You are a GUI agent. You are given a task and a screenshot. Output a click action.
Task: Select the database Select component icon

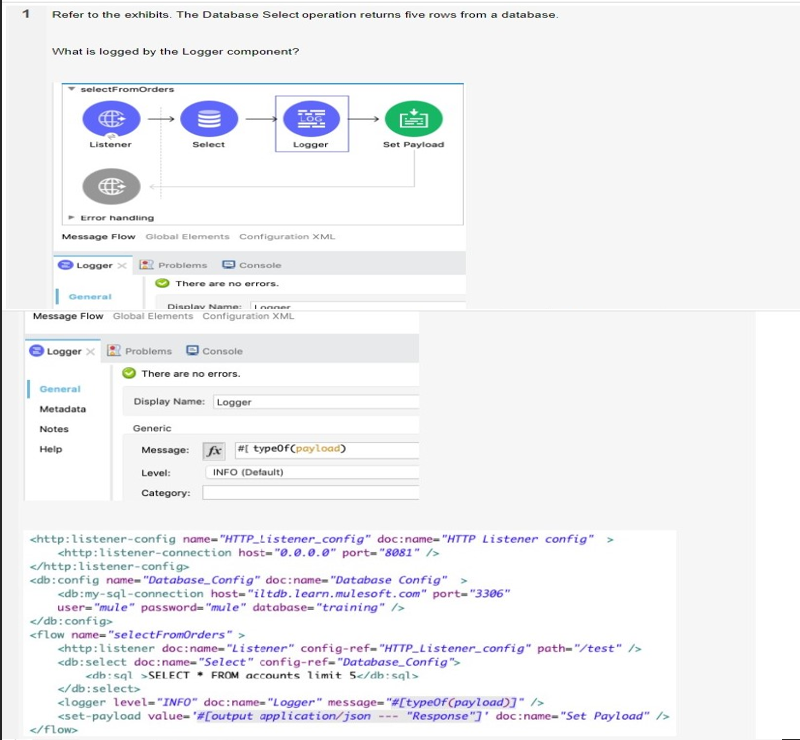coord(209,119)
